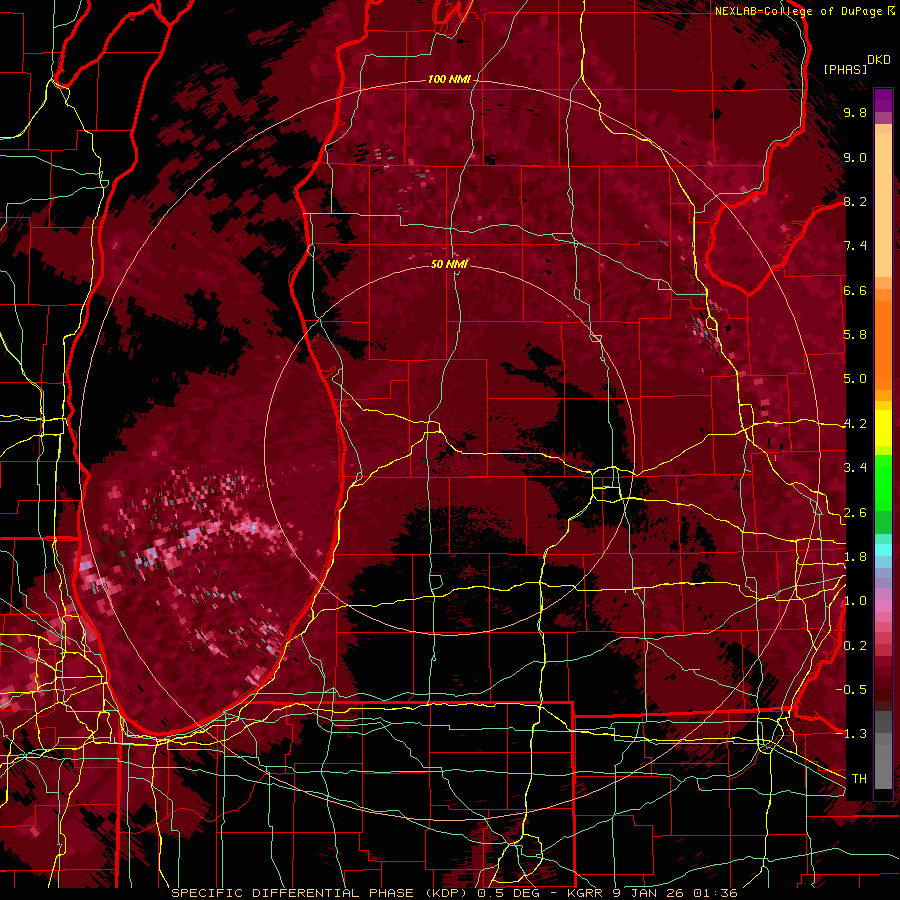900x900 pixels.
Task: Click the 6.6 scale value
Action: pos(855,290)
